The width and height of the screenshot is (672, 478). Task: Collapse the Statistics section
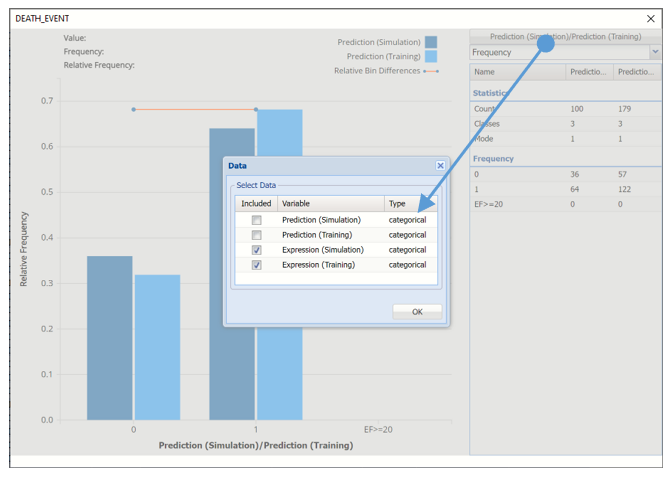(x=490, y=93)
